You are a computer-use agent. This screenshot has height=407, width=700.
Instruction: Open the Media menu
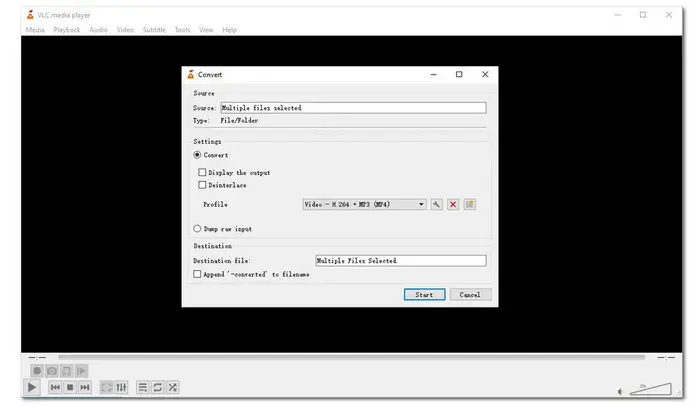pos(35,30)
